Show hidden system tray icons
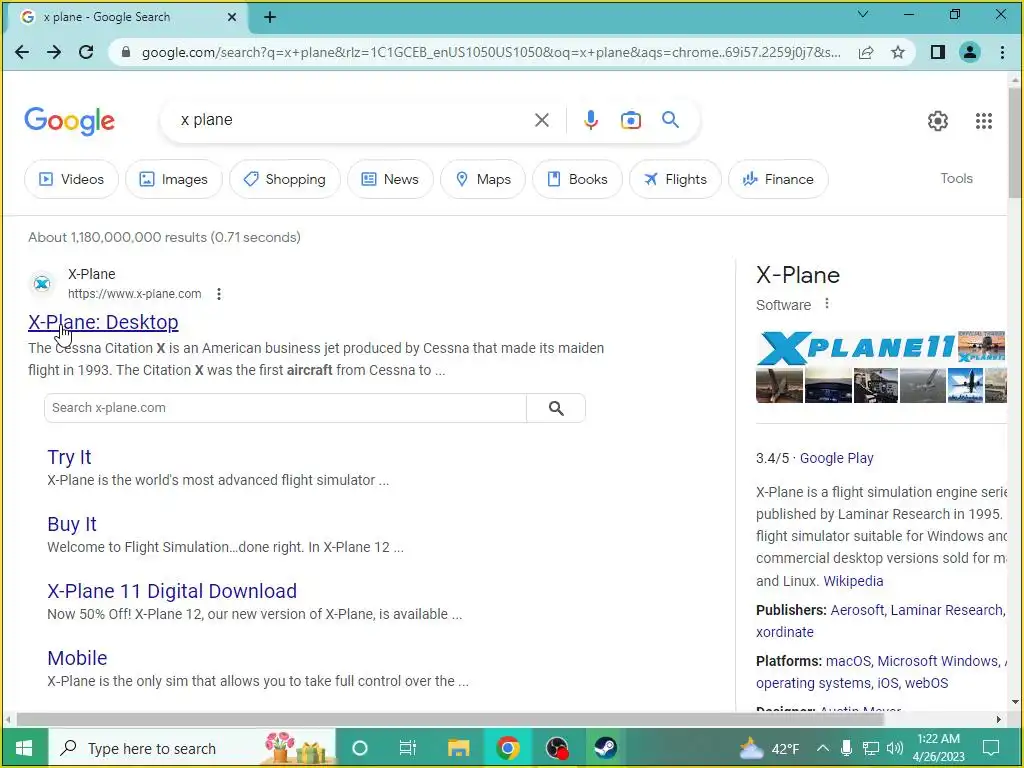 pyautogui.click(x=823, y=748)
